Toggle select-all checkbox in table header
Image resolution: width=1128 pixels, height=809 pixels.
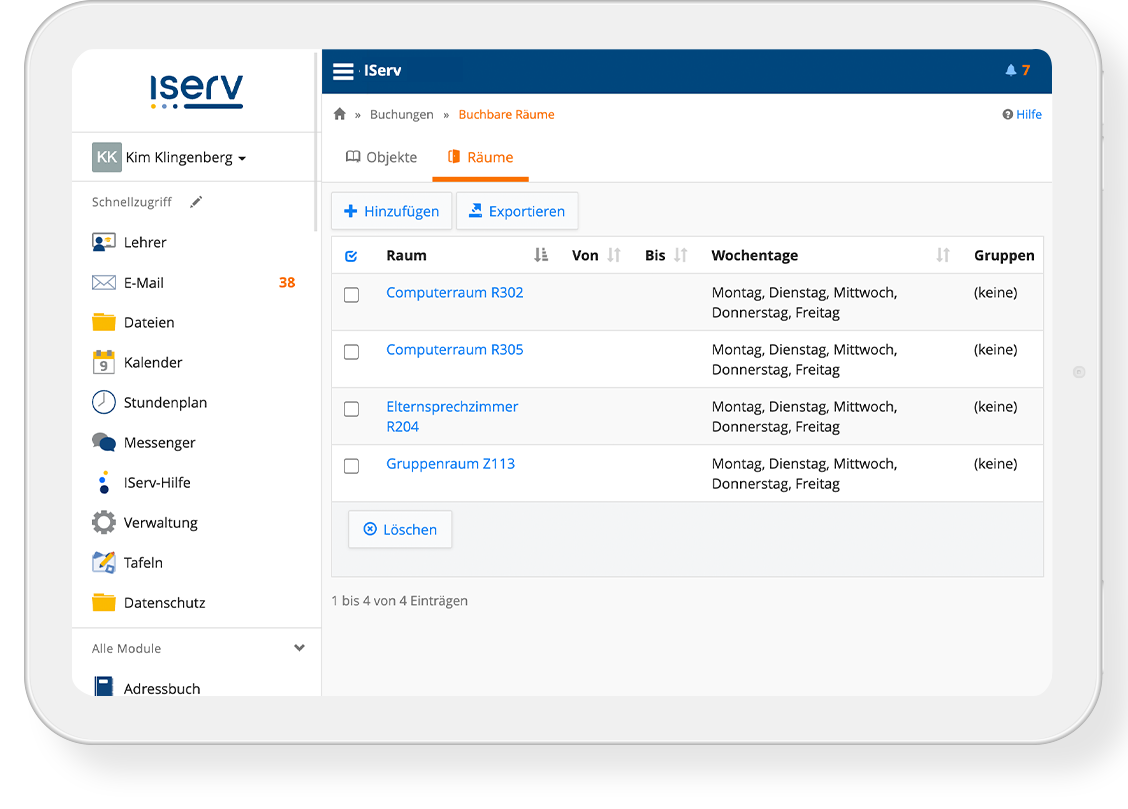pyautogui.click(x=351, y=256)
